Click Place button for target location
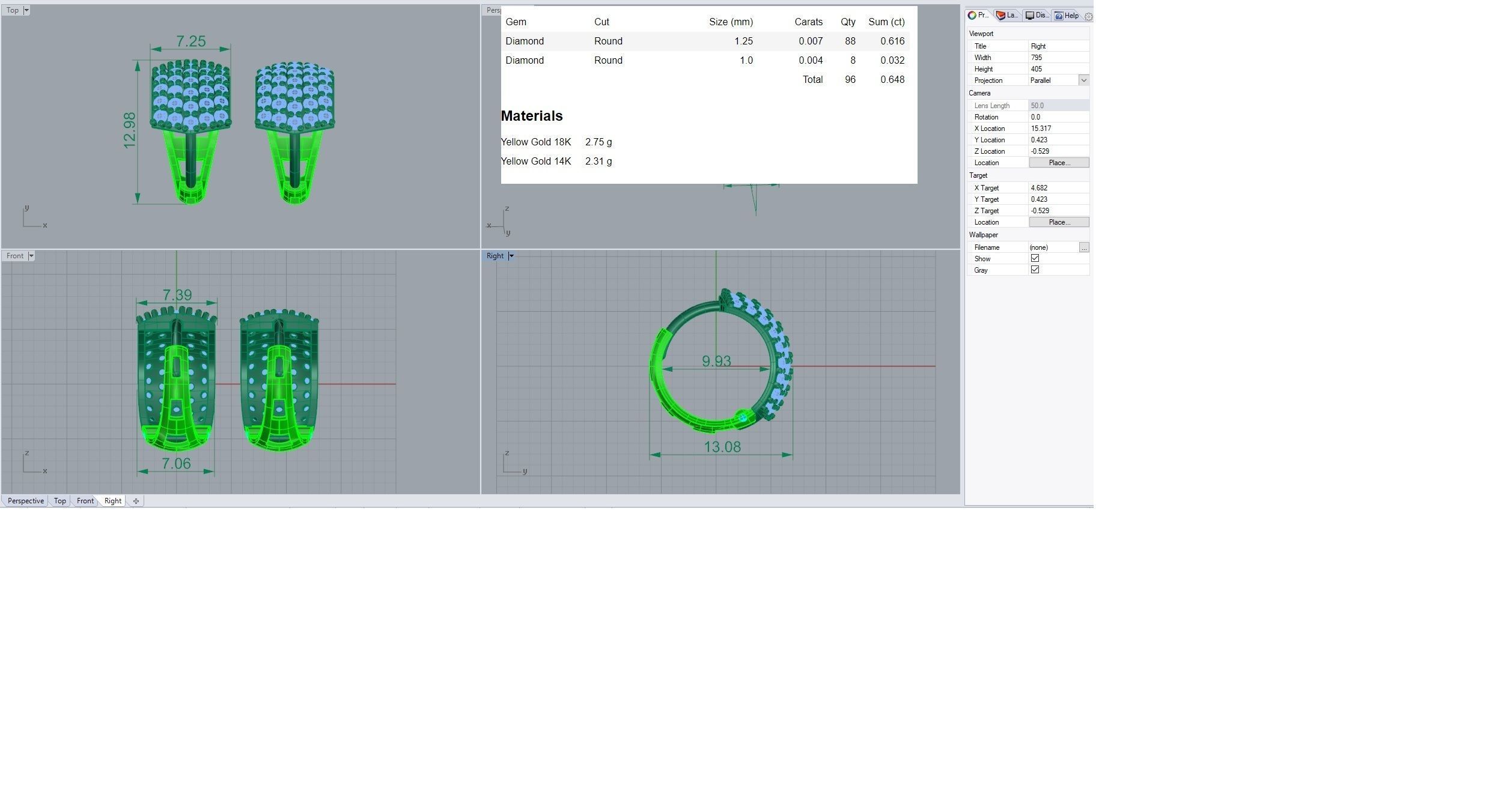1489x812 pixels. 1059,222
